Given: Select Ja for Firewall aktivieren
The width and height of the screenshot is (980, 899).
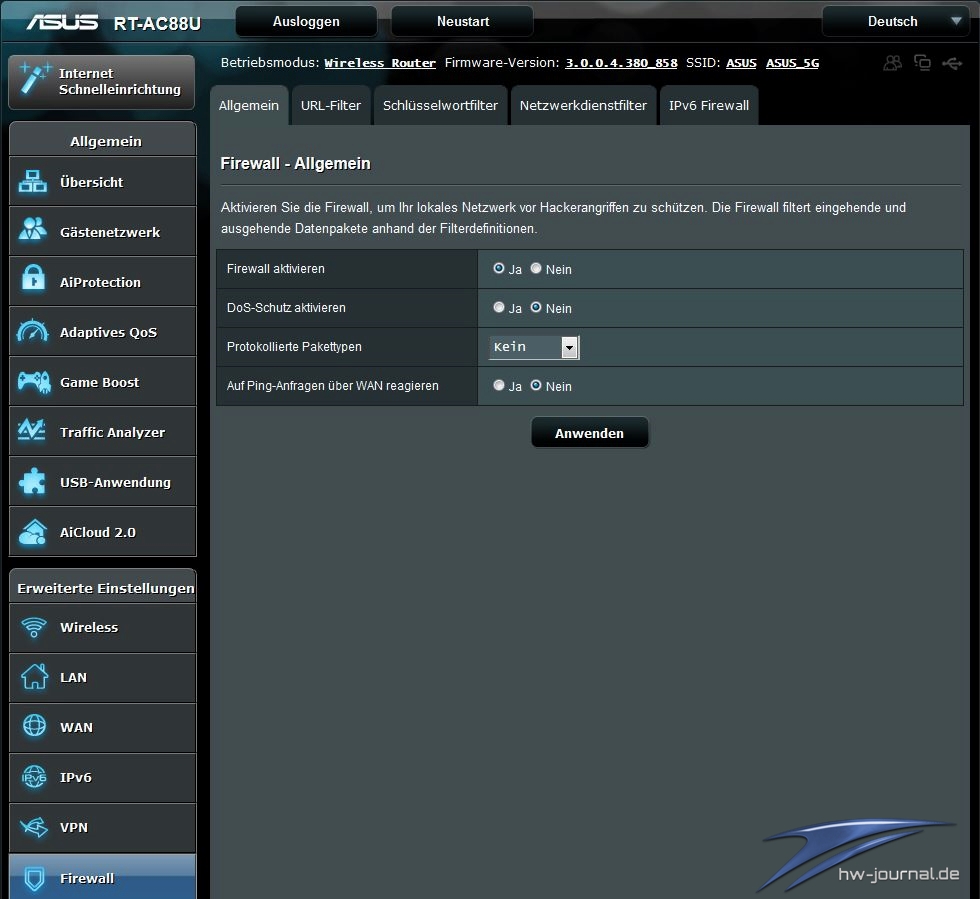Looking at the screenshot, I should [499, 268].
